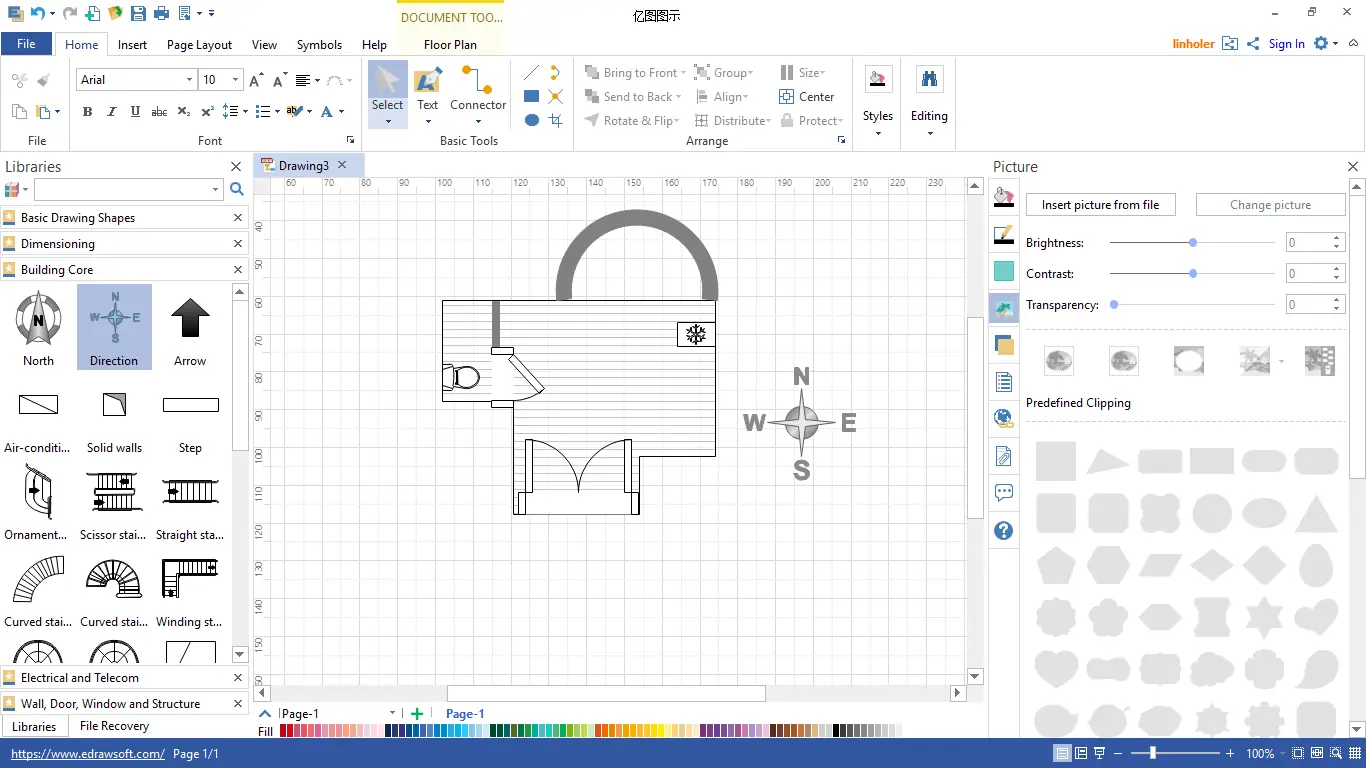The width and height of the screenshot is (1366, 768).
Task: Open the Arial font family dropdown
Action: coord(189,79)
